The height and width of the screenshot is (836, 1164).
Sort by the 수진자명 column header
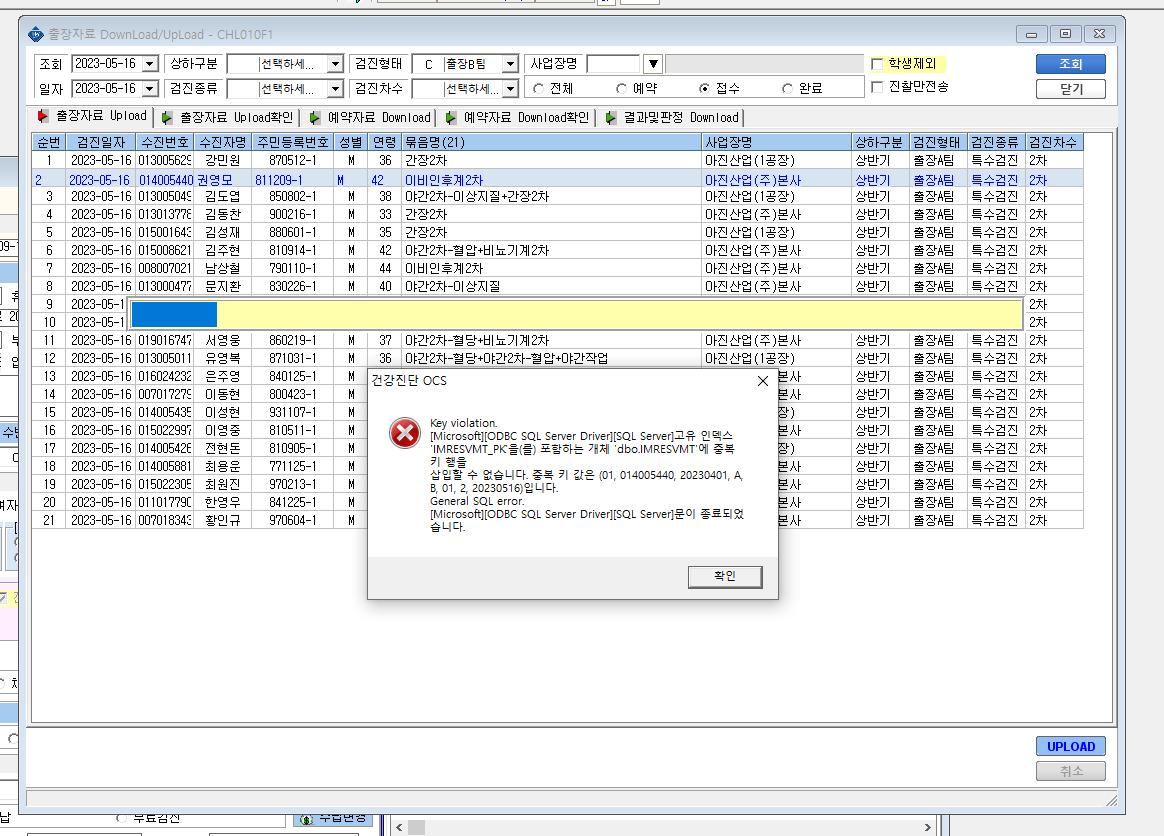point(223,142)
